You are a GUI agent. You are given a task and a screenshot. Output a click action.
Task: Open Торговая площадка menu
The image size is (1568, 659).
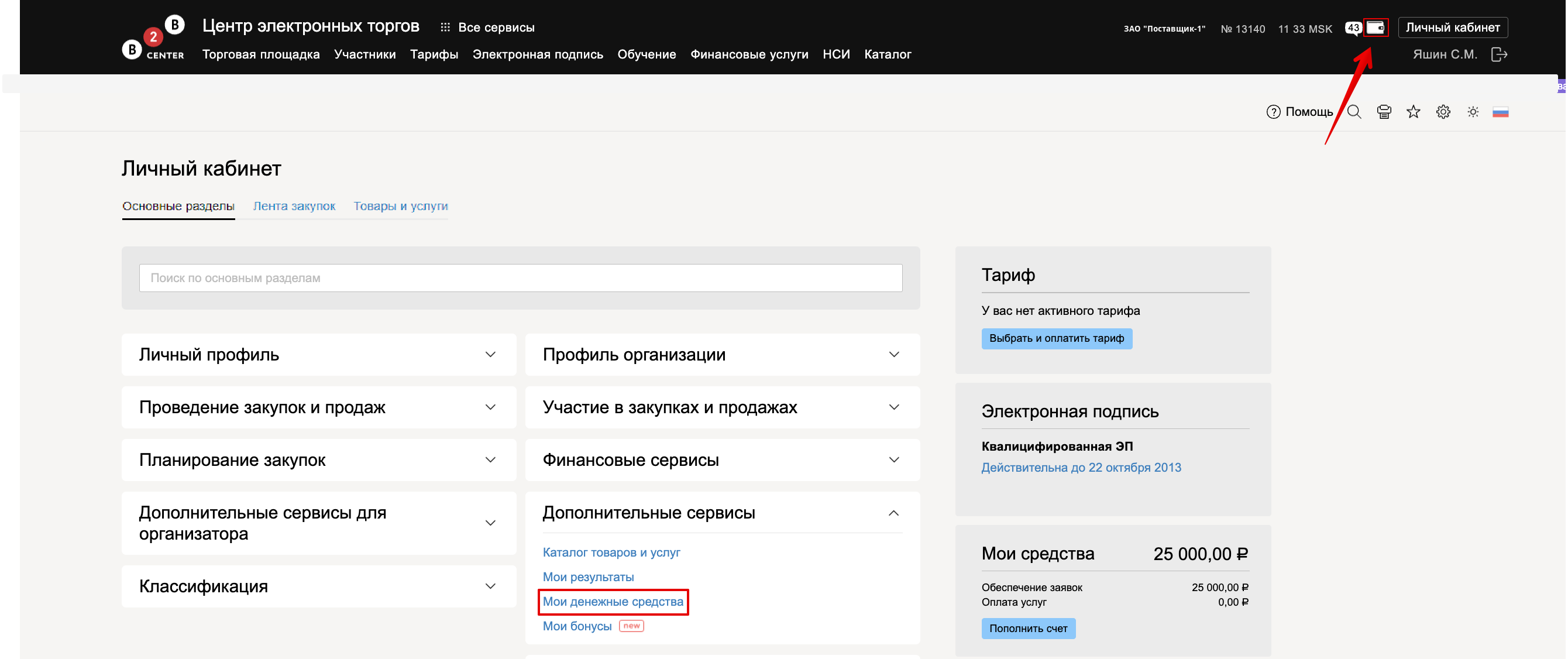261,55
